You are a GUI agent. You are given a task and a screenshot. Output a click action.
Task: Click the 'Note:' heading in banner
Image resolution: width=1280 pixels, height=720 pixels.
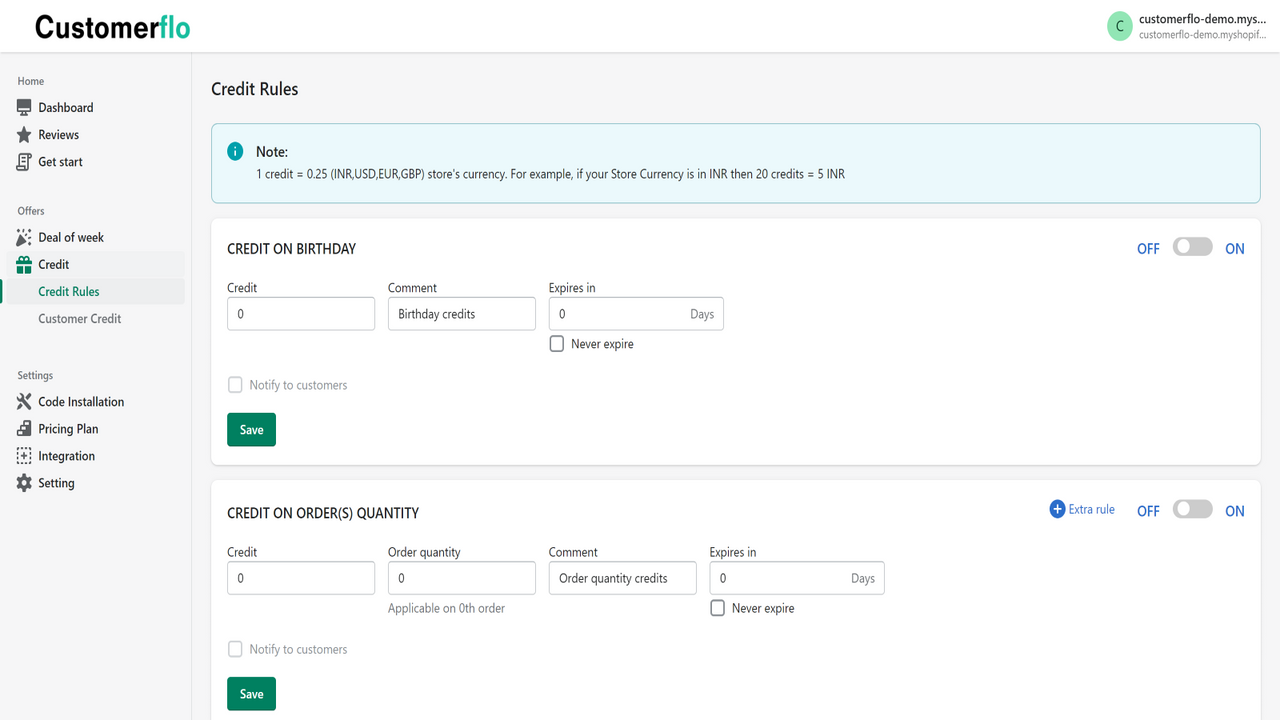tap(272, 152)
